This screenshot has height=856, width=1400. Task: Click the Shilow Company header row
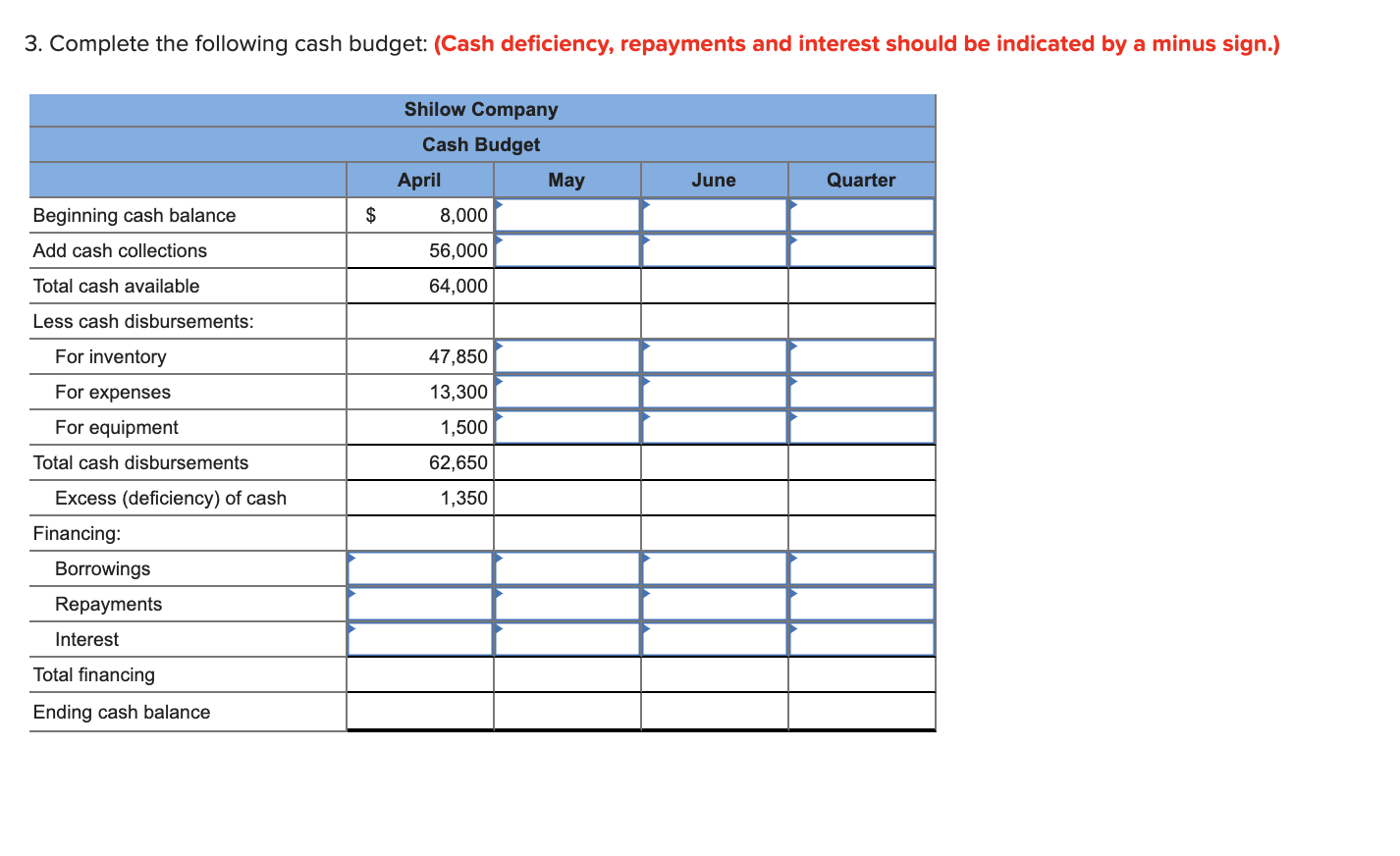(x=482, y=109)
